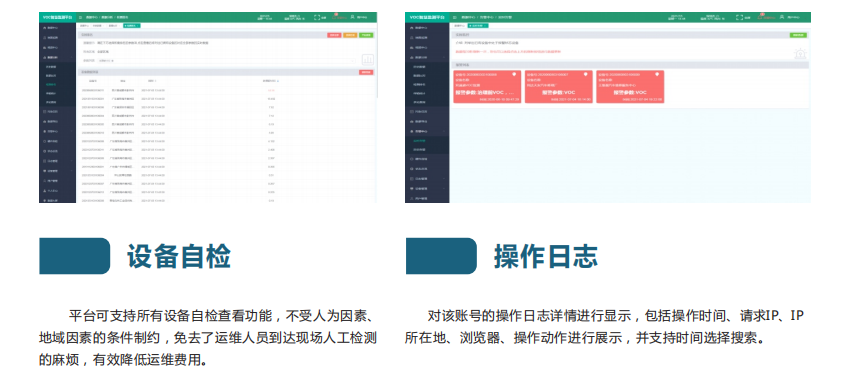850x385 pixels.
Task: Click the red button above the data table
Action: [366, 72]
